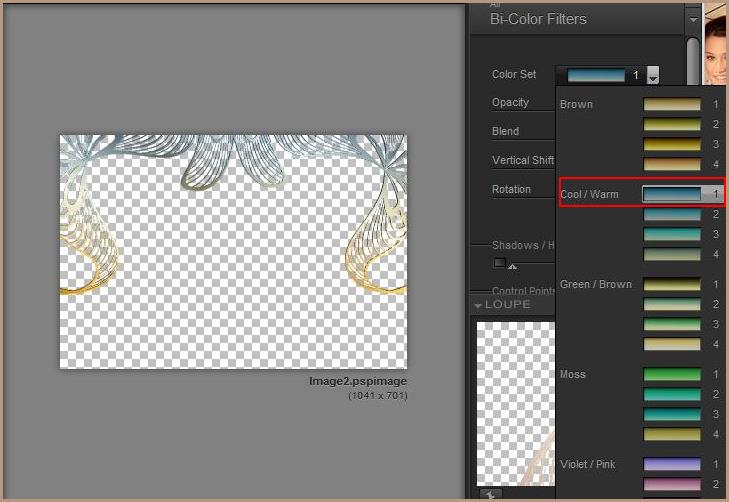729x502 pixels.
Task: Click the pin icon below the loupe preview
Action: pyautogui.click(x=487, y=494)
